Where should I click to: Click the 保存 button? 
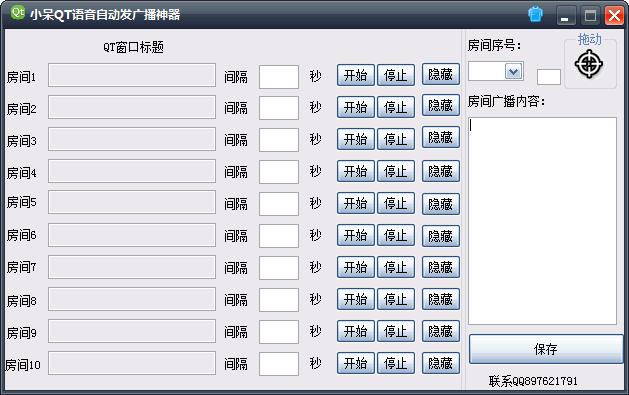tap(546, 349)
